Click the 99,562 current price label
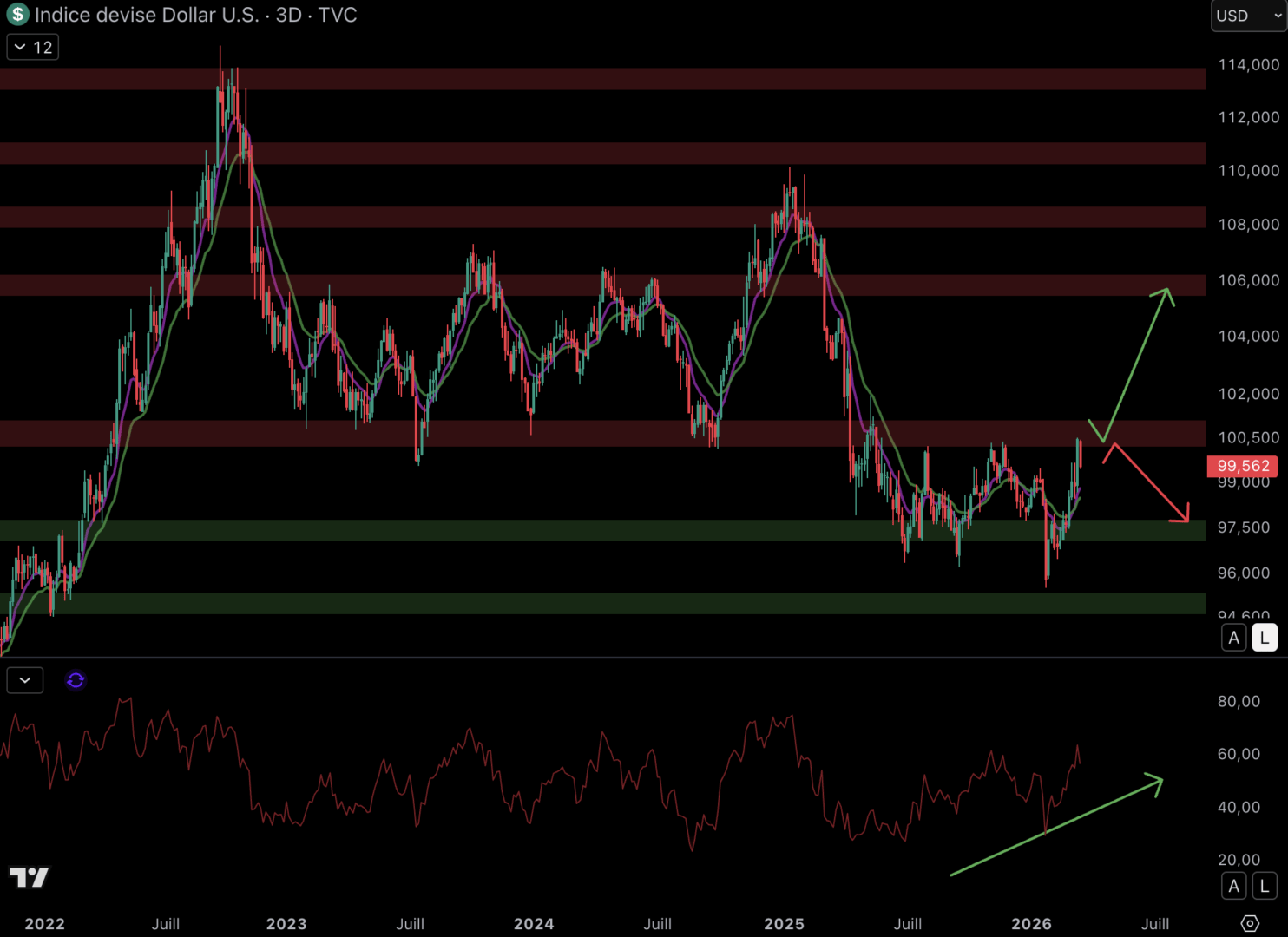 pos(1243,466)
